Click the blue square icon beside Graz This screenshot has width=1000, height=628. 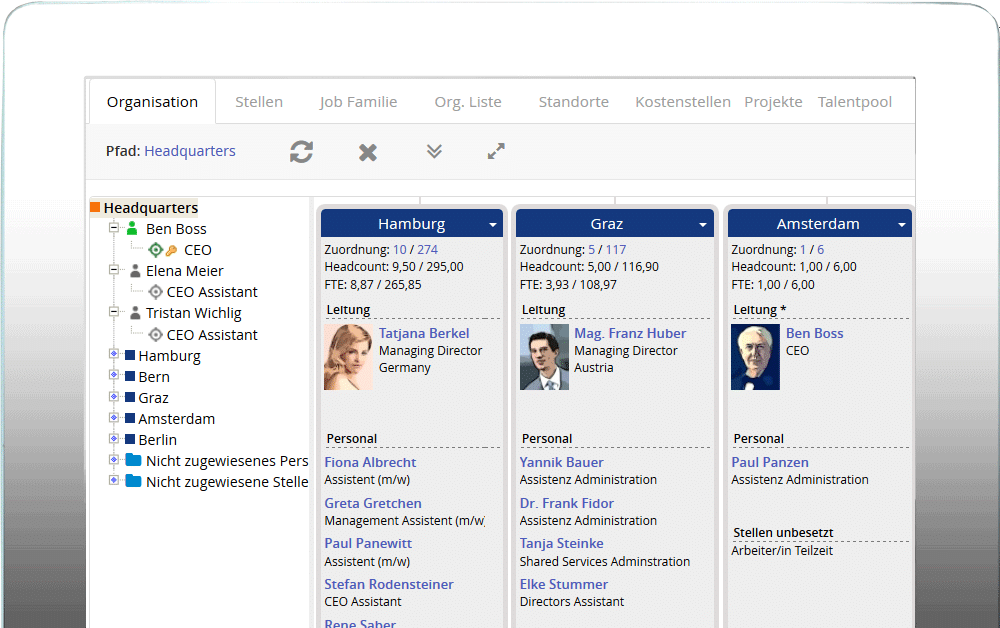[130, 397]
